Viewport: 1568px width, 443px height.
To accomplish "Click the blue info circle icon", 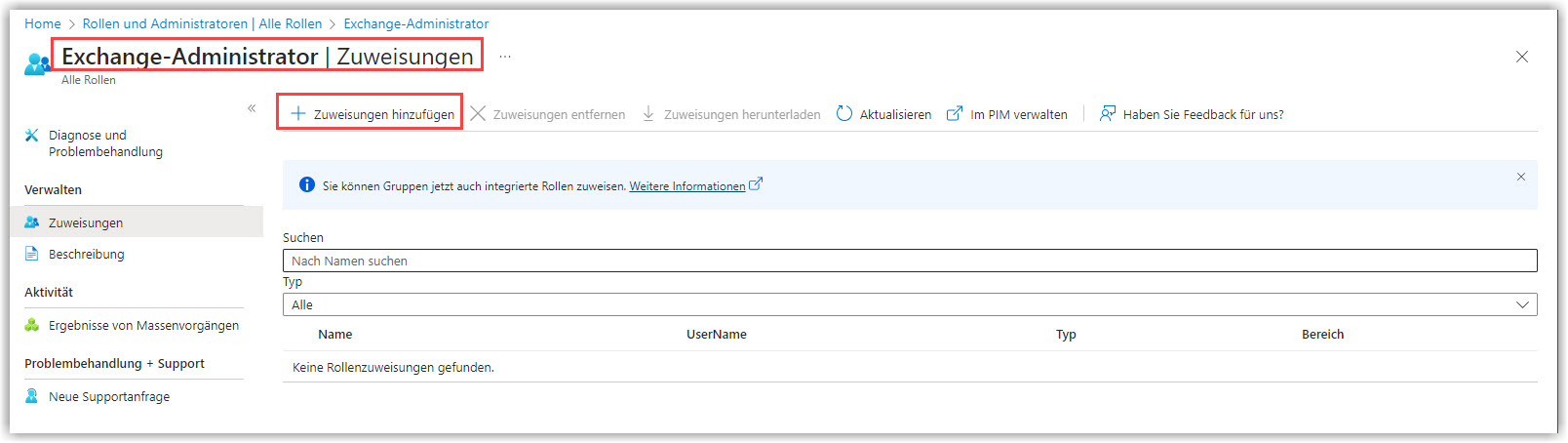I will point(307,184).
